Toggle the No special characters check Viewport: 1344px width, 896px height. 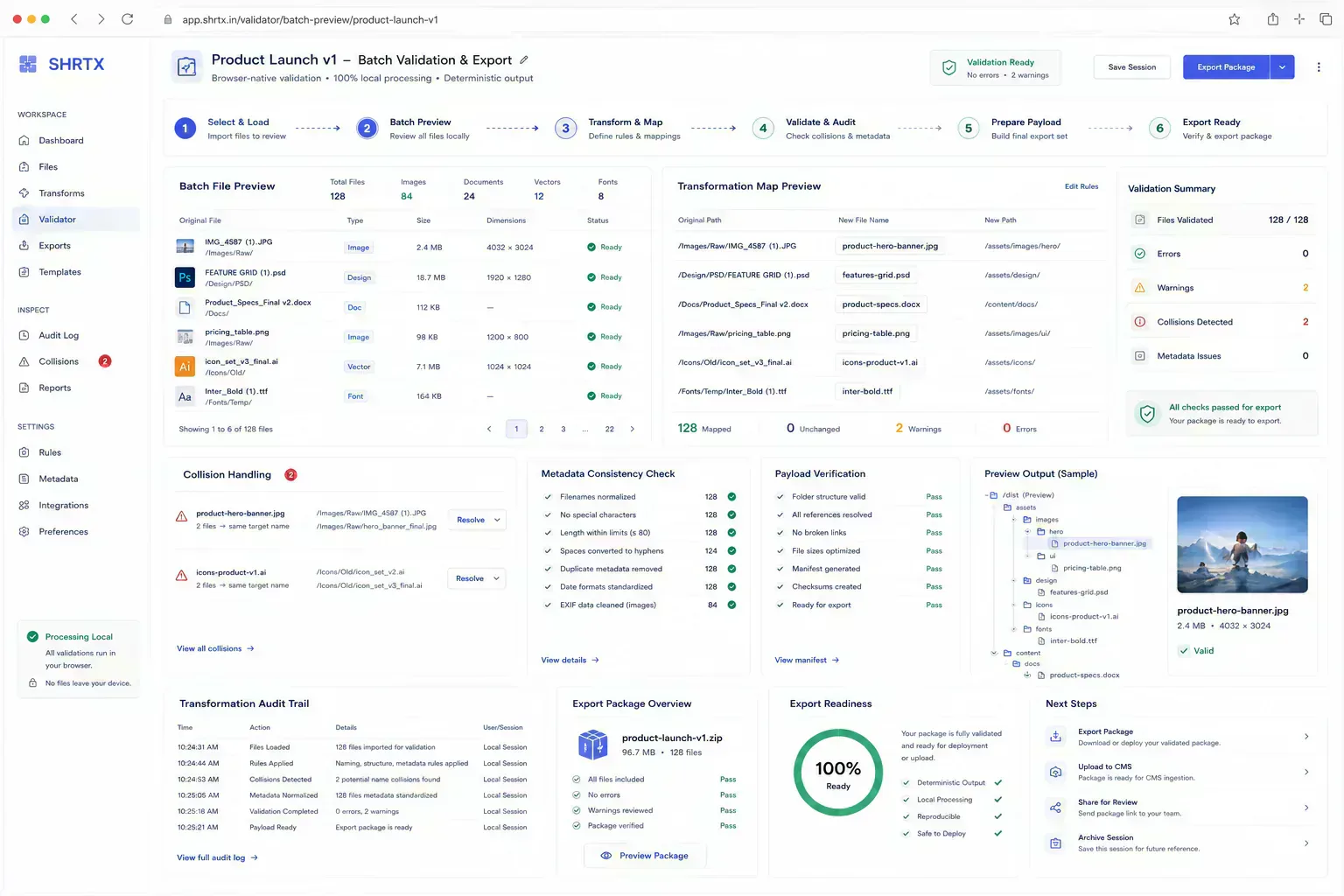point(549,515)
